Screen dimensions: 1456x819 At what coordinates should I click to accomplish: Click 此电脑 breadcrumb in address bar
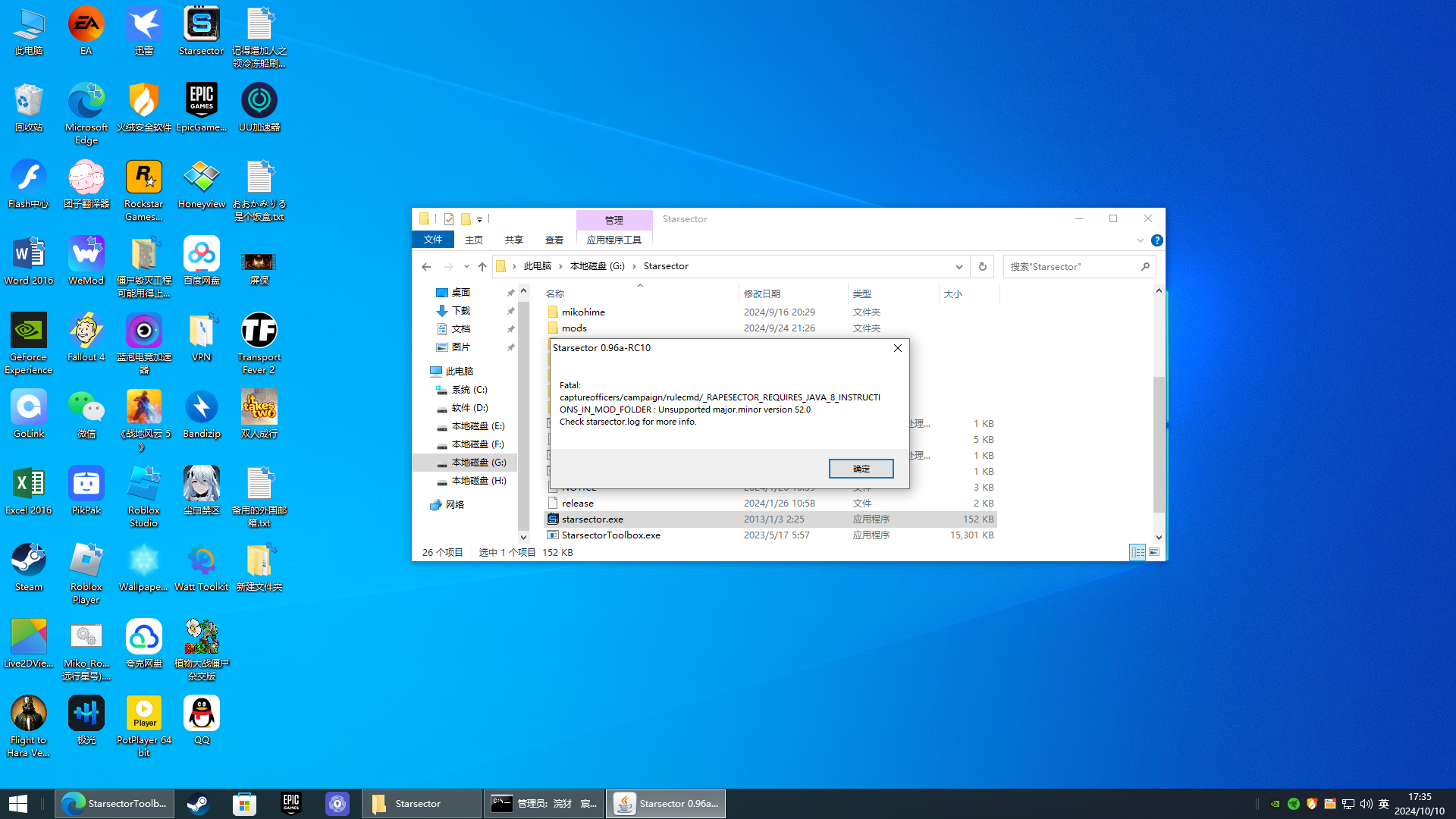pos(537,266)
